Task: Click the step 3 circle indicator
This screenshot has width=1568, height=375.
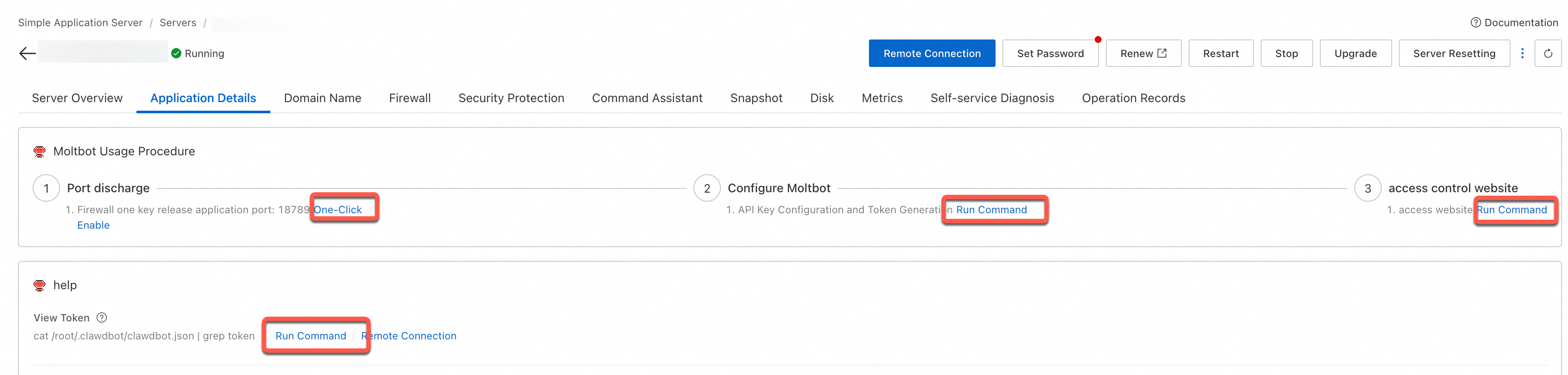Action: coord(1367,189)
